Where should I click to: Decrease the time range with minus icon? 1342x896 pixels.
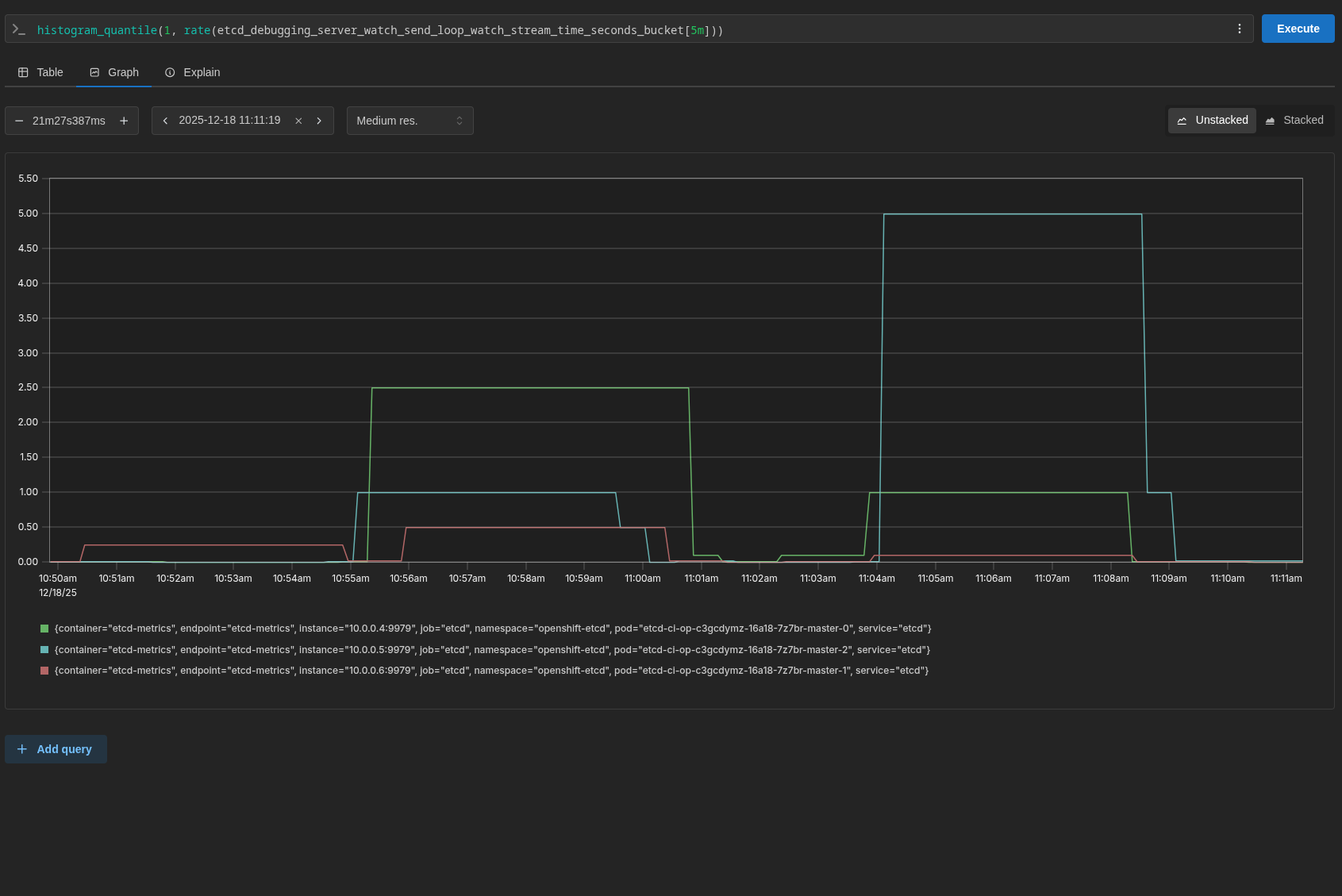click(19, 121)
